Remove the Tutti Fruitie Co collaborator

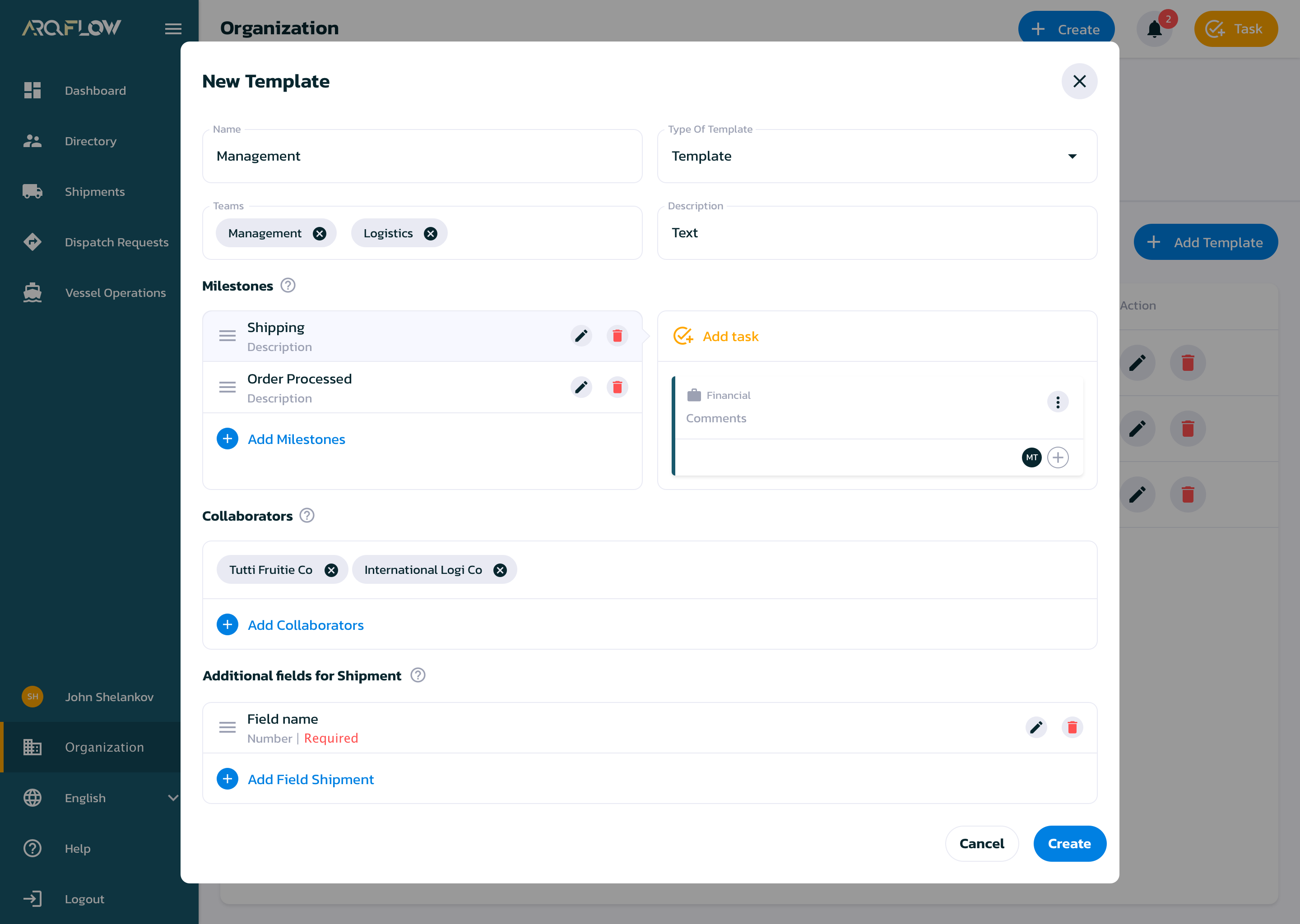(331, 569)
